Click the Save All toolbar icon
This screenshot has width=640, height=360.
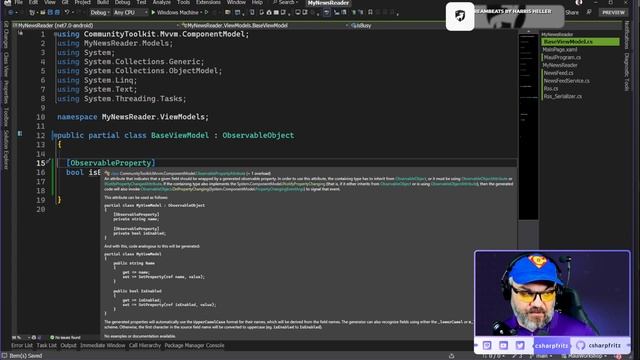[x=57, y=13]
